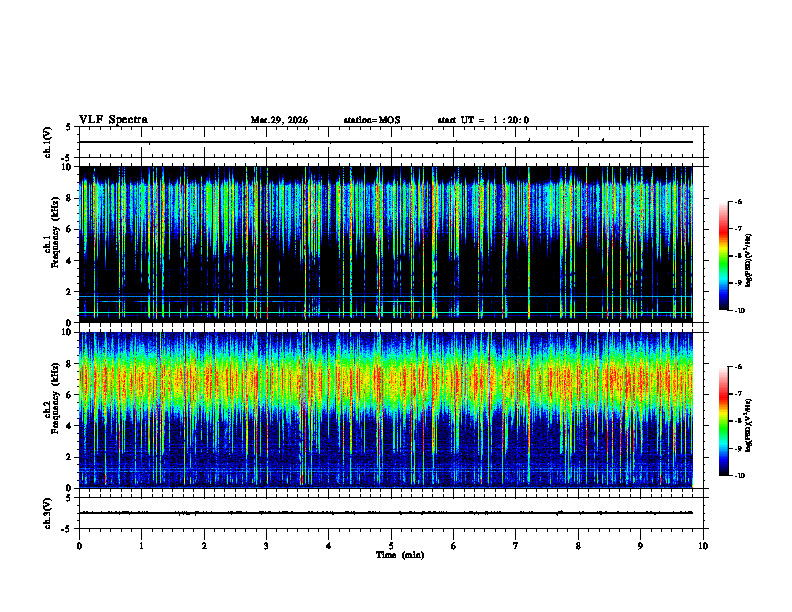
Task: Click the ch.1 spectrogram color scale bar
Action: (x=723, y=256)
